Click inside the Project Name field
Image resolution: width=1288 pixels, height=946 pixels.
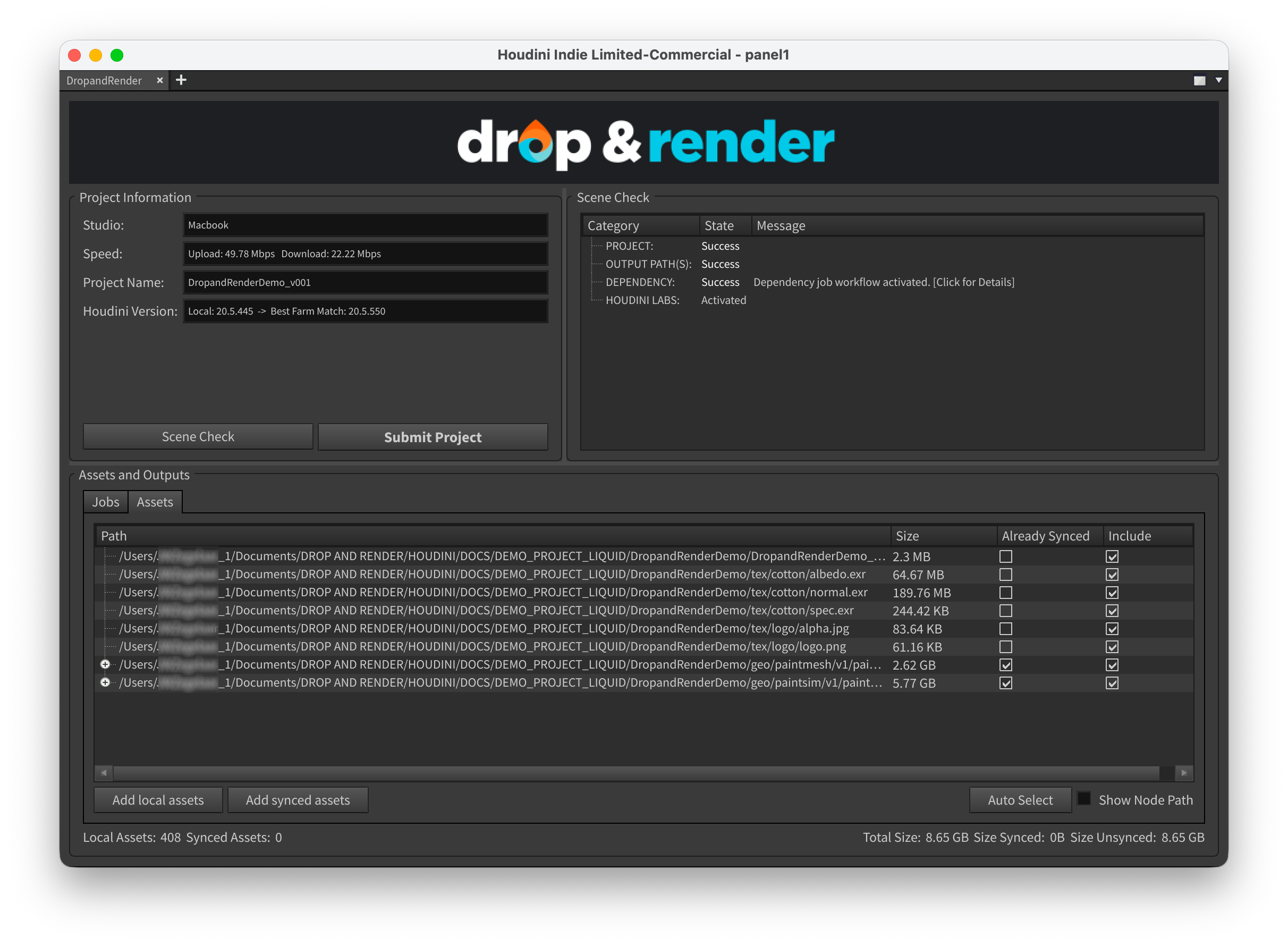point(365,282)
